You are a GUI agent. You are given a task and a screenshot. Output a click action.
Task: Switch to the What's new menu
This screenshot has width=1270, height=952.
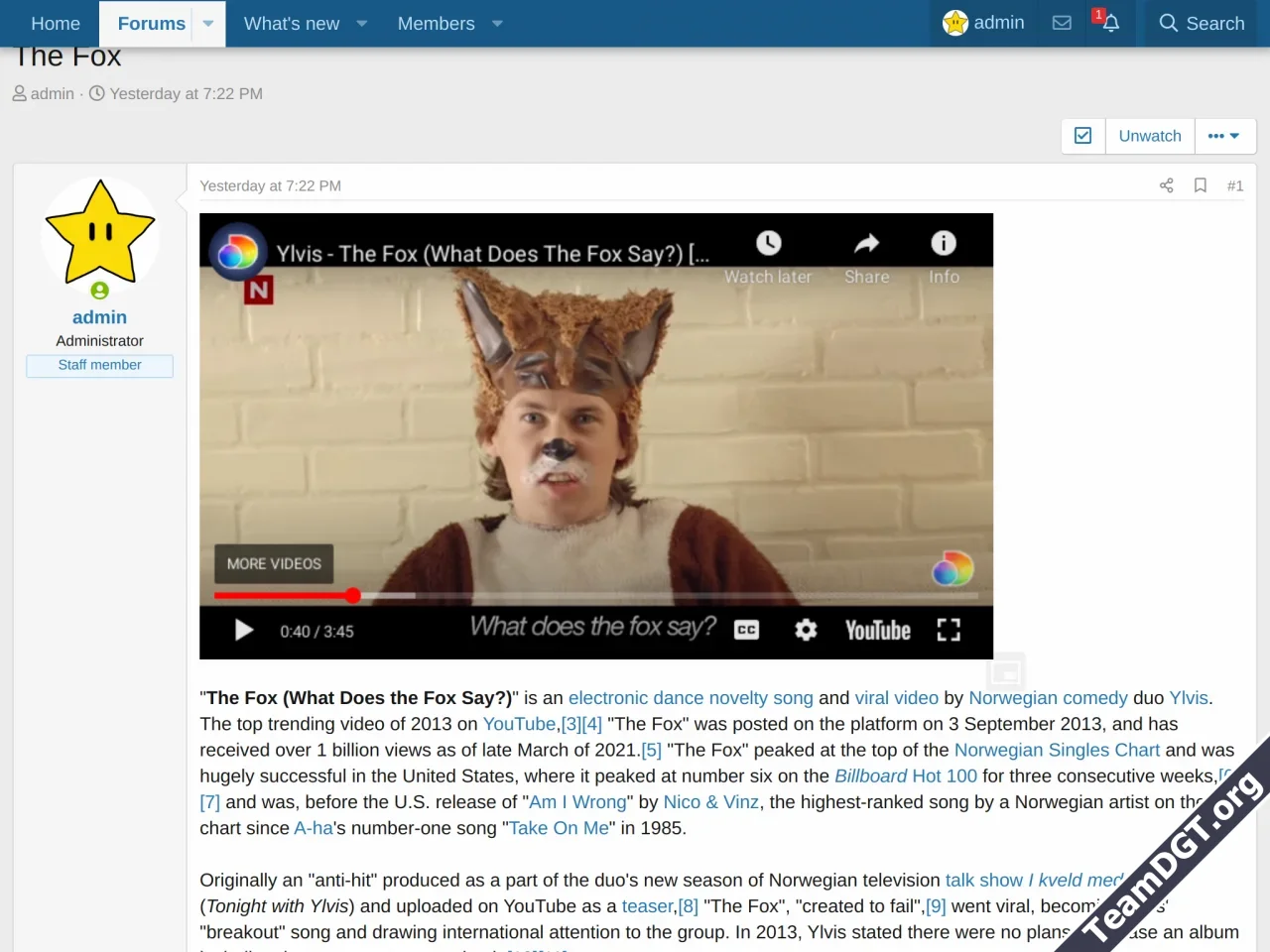(291, 23)
